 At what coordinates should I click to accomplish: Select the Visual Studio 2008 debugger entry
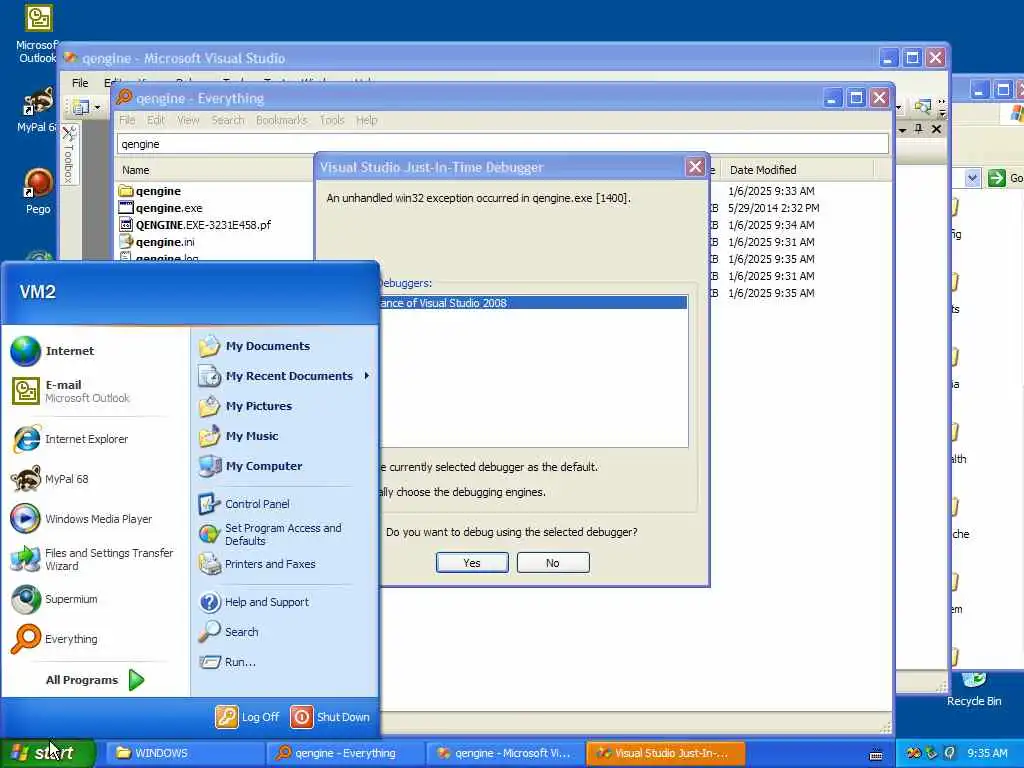pyautogui.click(x=532, y=303)
